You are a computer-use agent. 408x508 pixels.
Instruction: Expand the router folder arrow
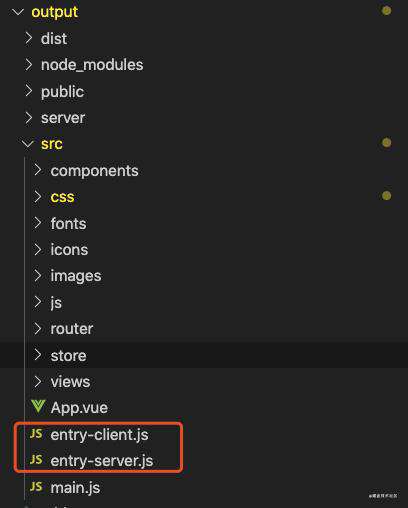(38, 328)
